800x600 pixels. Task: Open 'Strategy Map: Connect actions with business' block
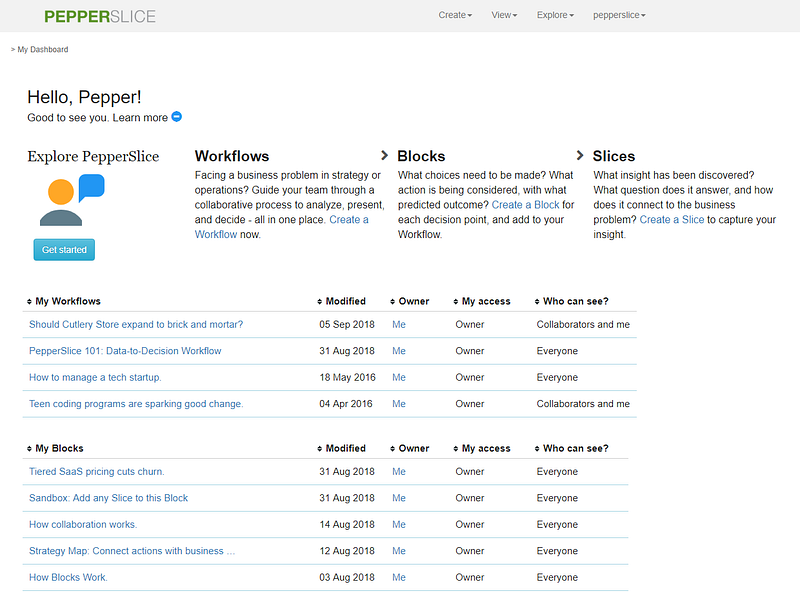tap(132, 551)
